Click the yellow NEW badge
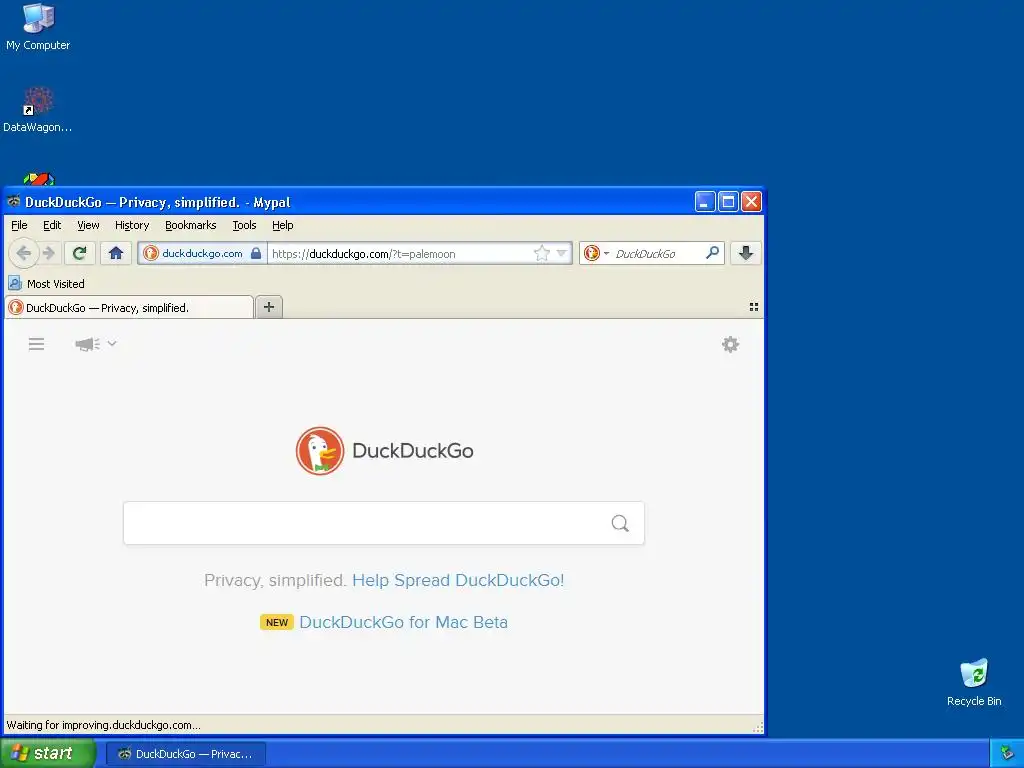 point(277,622)
